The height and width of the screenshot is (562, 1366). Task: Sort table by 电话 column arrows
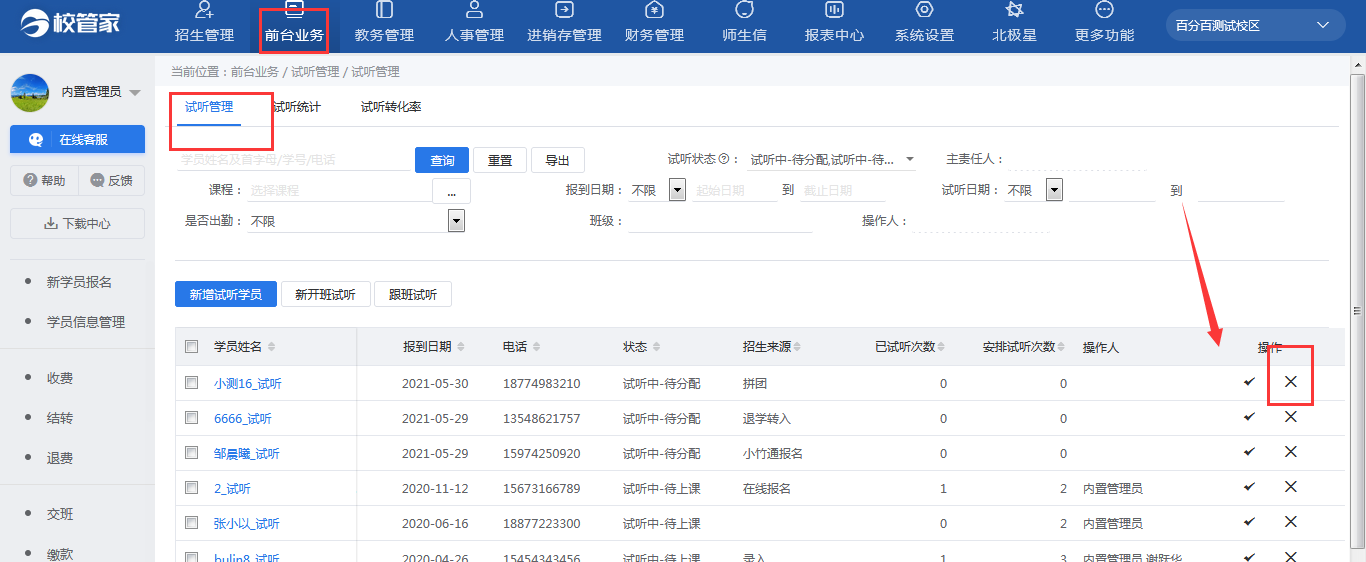click(x=536, y=347)
